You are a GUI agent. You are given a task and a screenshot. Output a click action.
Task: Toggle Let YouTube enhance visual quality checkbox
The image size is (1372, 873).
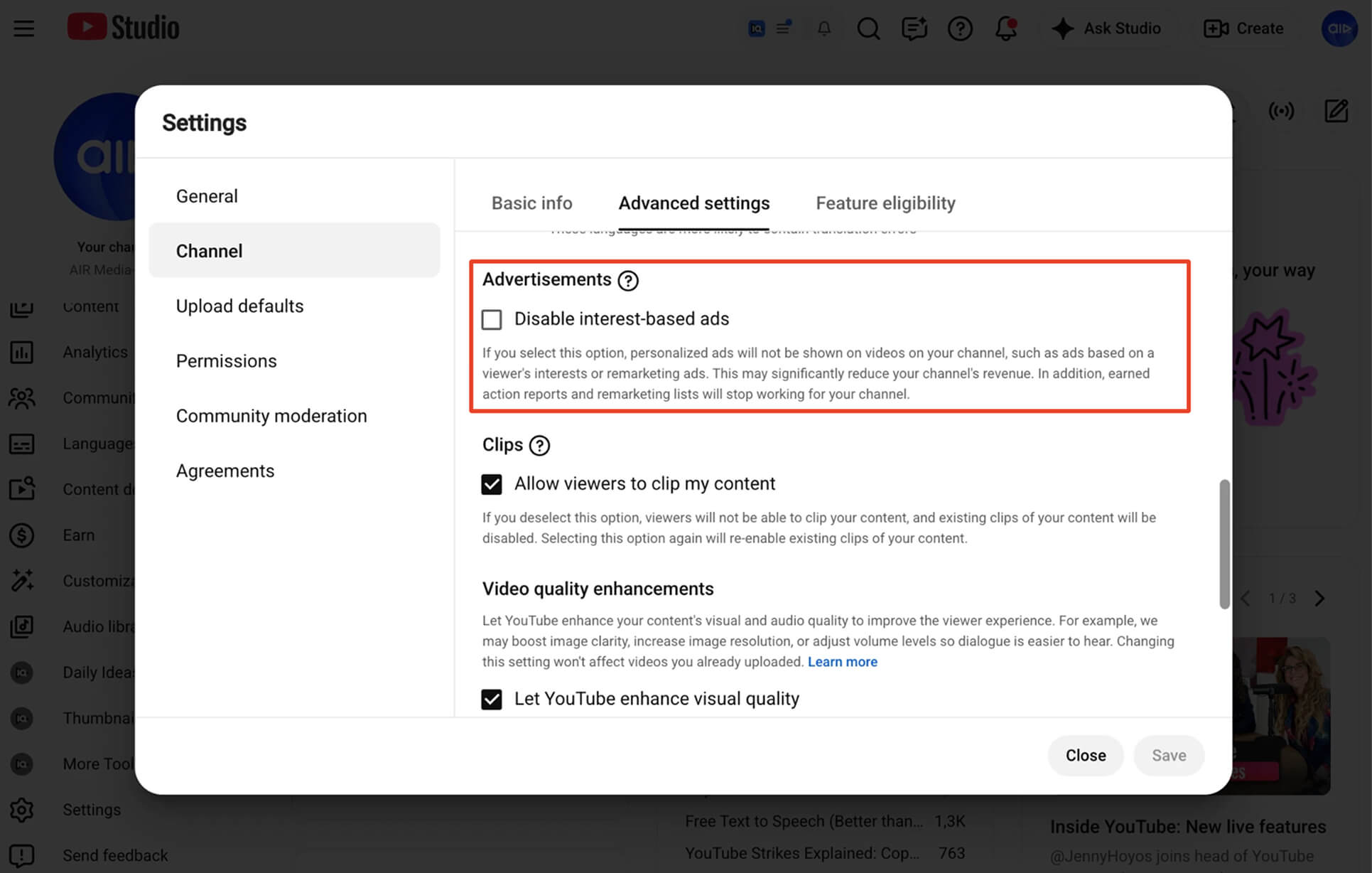click(x=492, y=699)
